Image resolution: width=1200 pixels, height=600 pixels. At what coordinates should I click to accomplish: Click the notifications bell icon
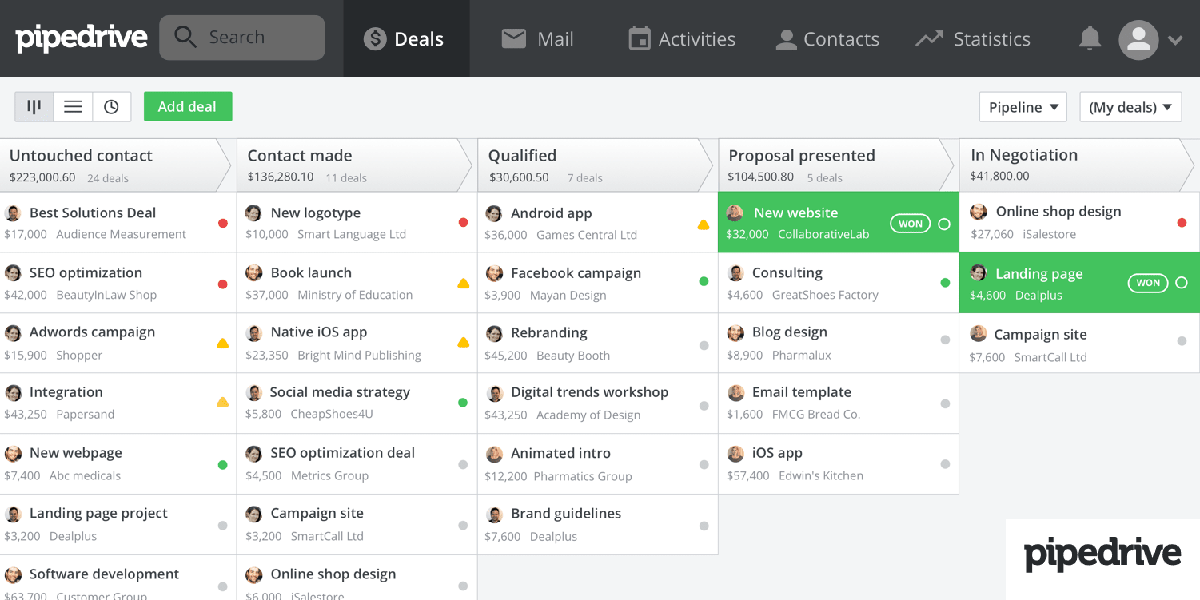pos(1089,39)
